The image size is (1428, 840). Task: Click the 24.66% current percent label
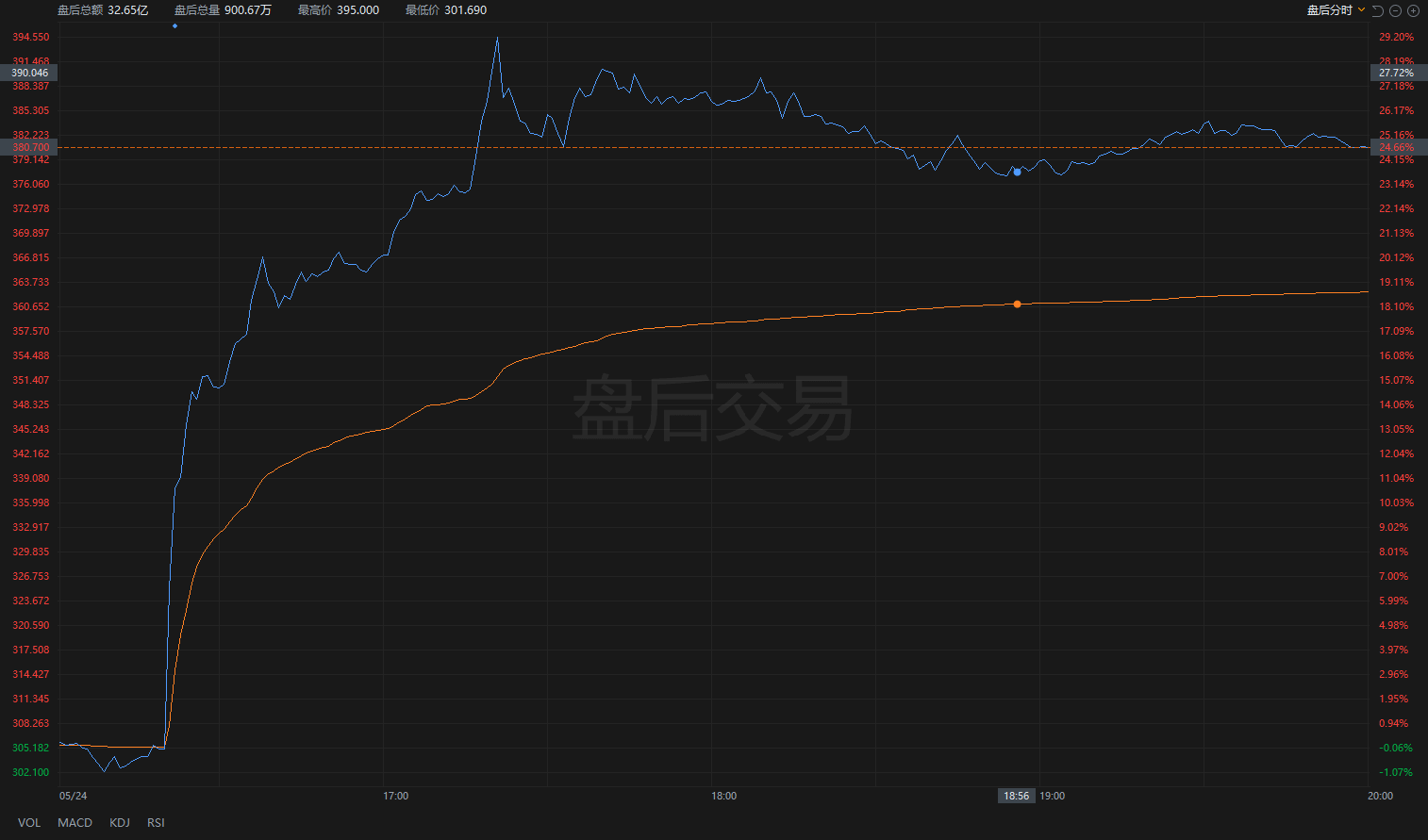1398,147
